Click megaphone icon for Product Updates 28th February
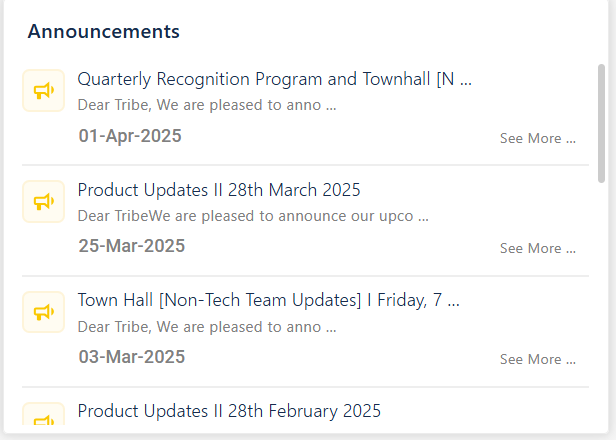Image resolution: width=616 pixels, height=440 pixels. 43,414
